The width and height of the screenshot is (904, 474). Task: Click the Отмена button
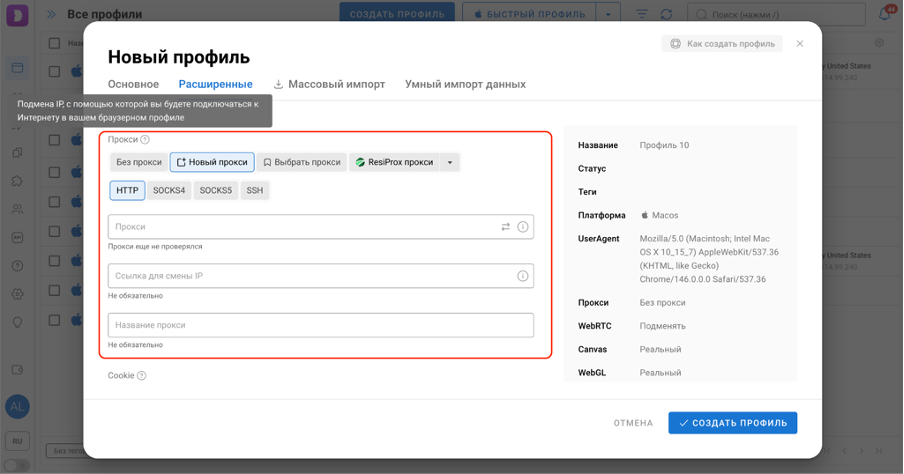[x=633, y=423]
